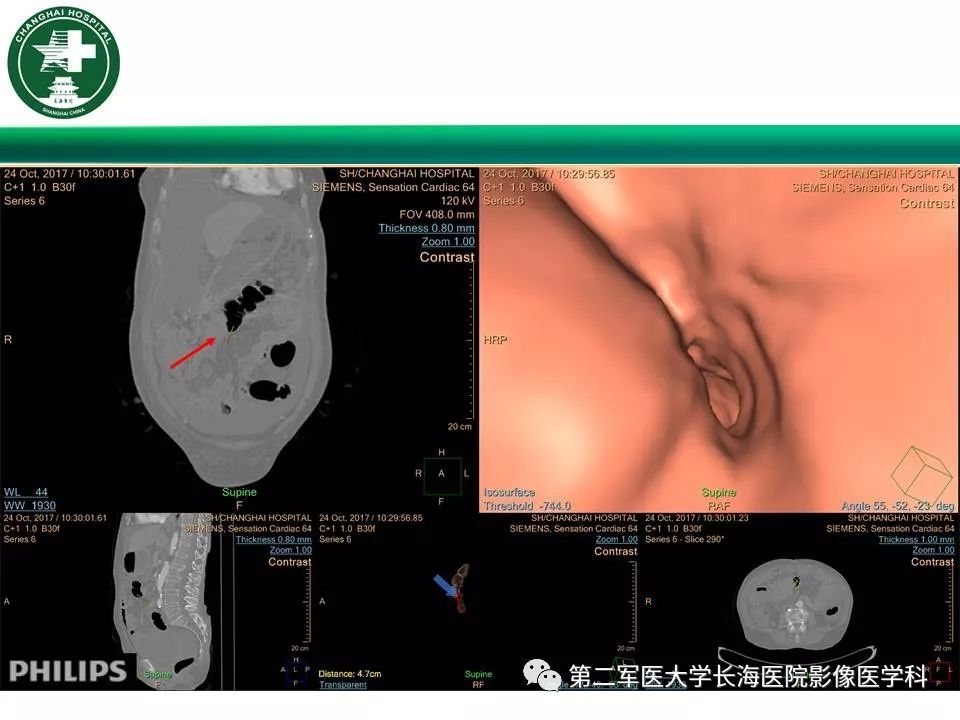This screenshot has width=960, height=720.
Task: Click Series 6 label in coronal view
Action: (x=24, y=201)
